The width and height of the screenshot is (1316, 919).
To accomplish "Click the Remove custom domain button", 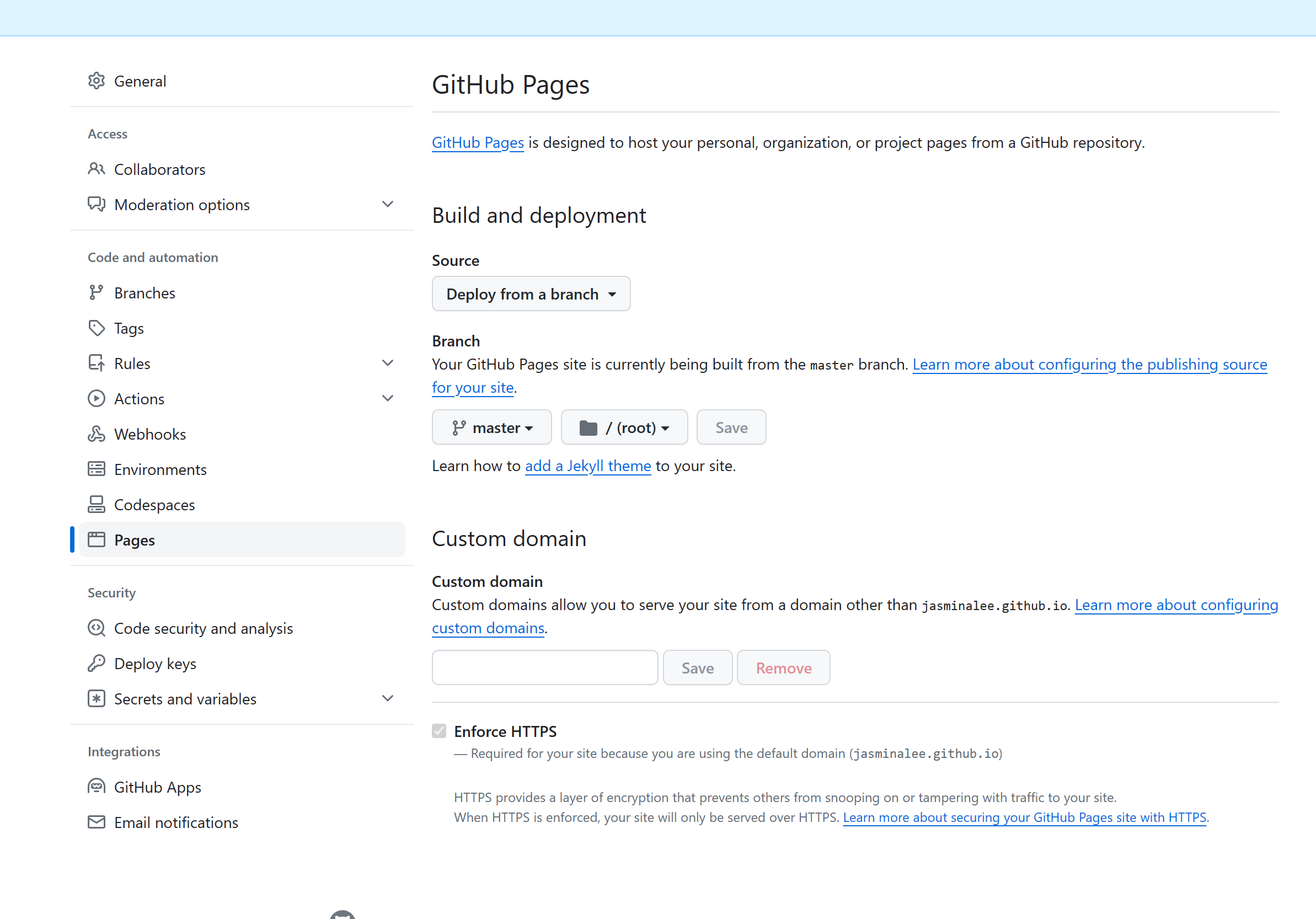I will coord(784,668).
